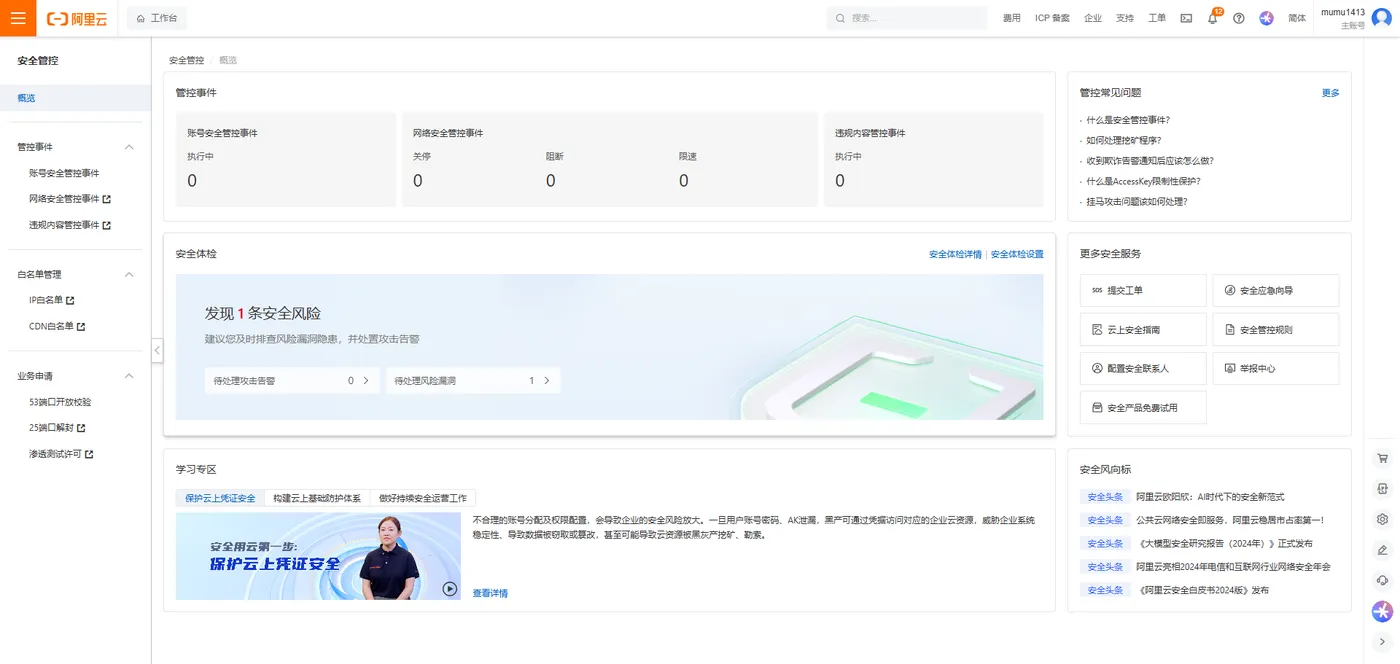Click the help question mark icon
Image resolution: width=1400 pixels, height=664 pixels.
click(1238, 18)
